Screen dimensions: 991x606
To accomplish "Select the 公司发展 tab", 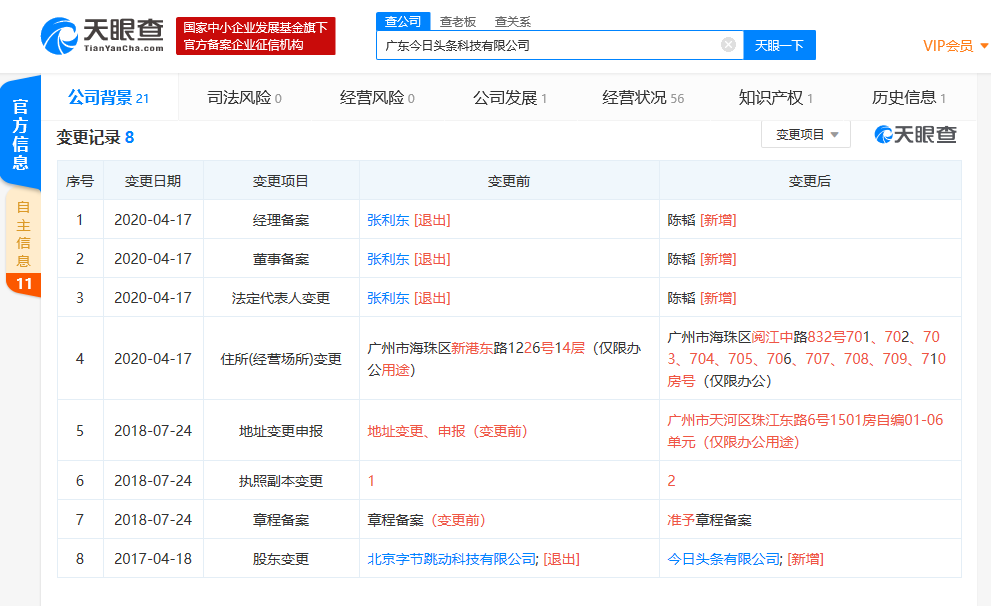I will pyautogui.click(x=510, y=98).
